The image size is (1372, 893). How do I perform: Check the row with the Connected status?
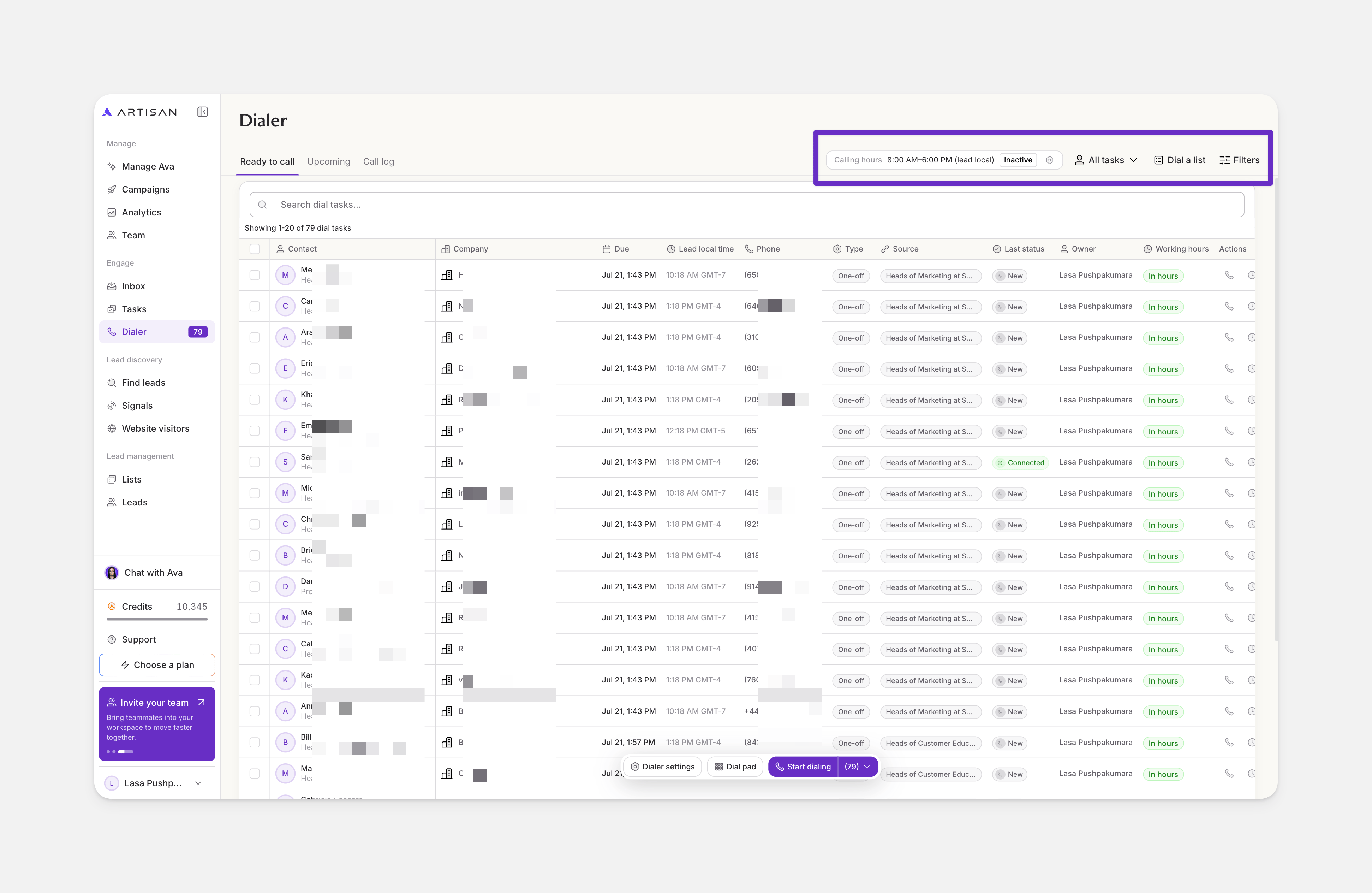coord(255,462)
